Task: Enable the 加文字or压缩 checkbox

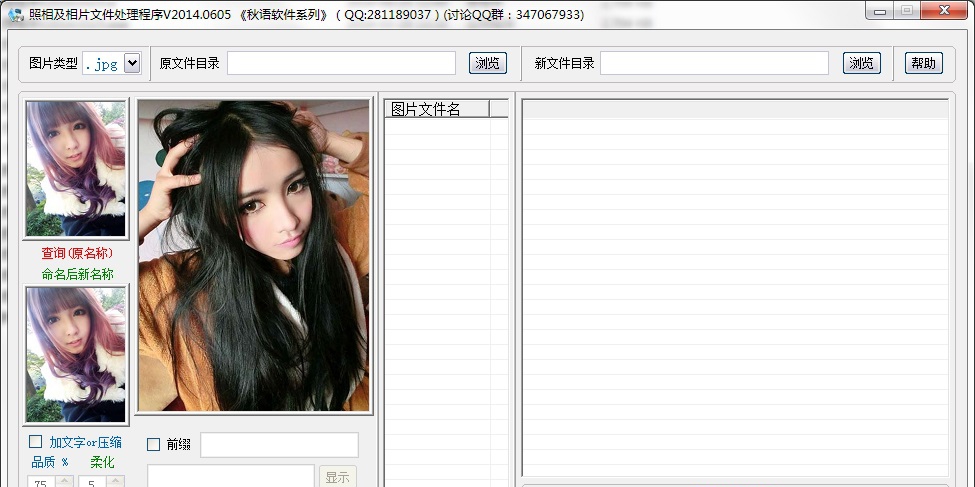Action: [35, 442]
